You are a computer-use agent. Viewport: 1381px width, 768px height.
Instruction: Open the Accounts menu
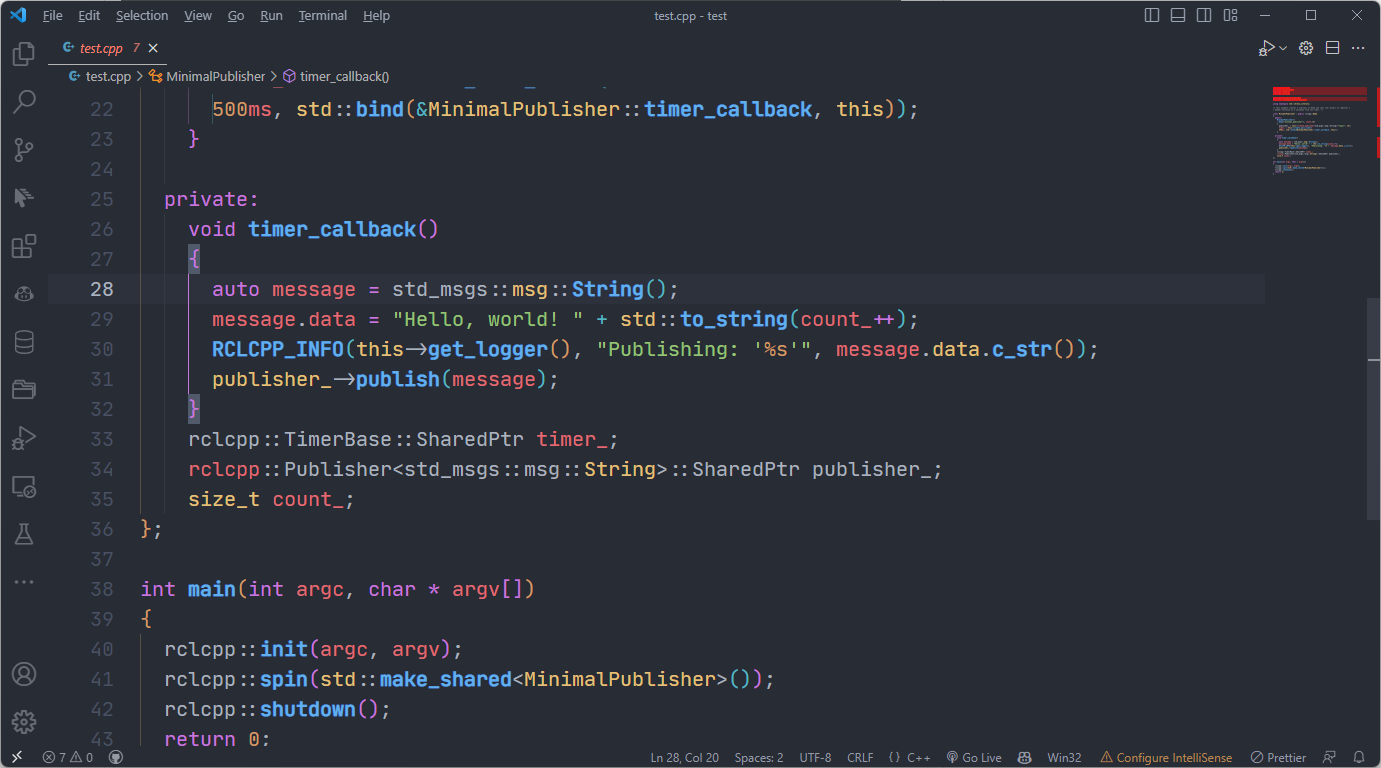24,674
